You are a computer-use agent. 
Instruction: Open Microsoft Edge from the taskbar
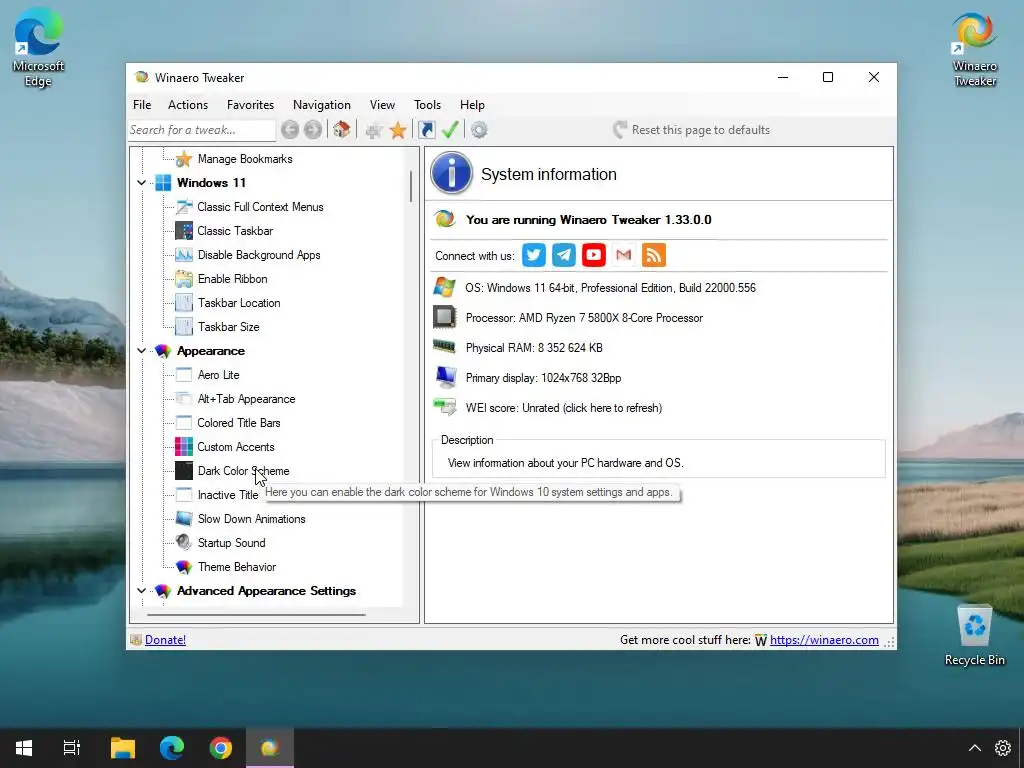pyautogui.click(x=172, y=748)
